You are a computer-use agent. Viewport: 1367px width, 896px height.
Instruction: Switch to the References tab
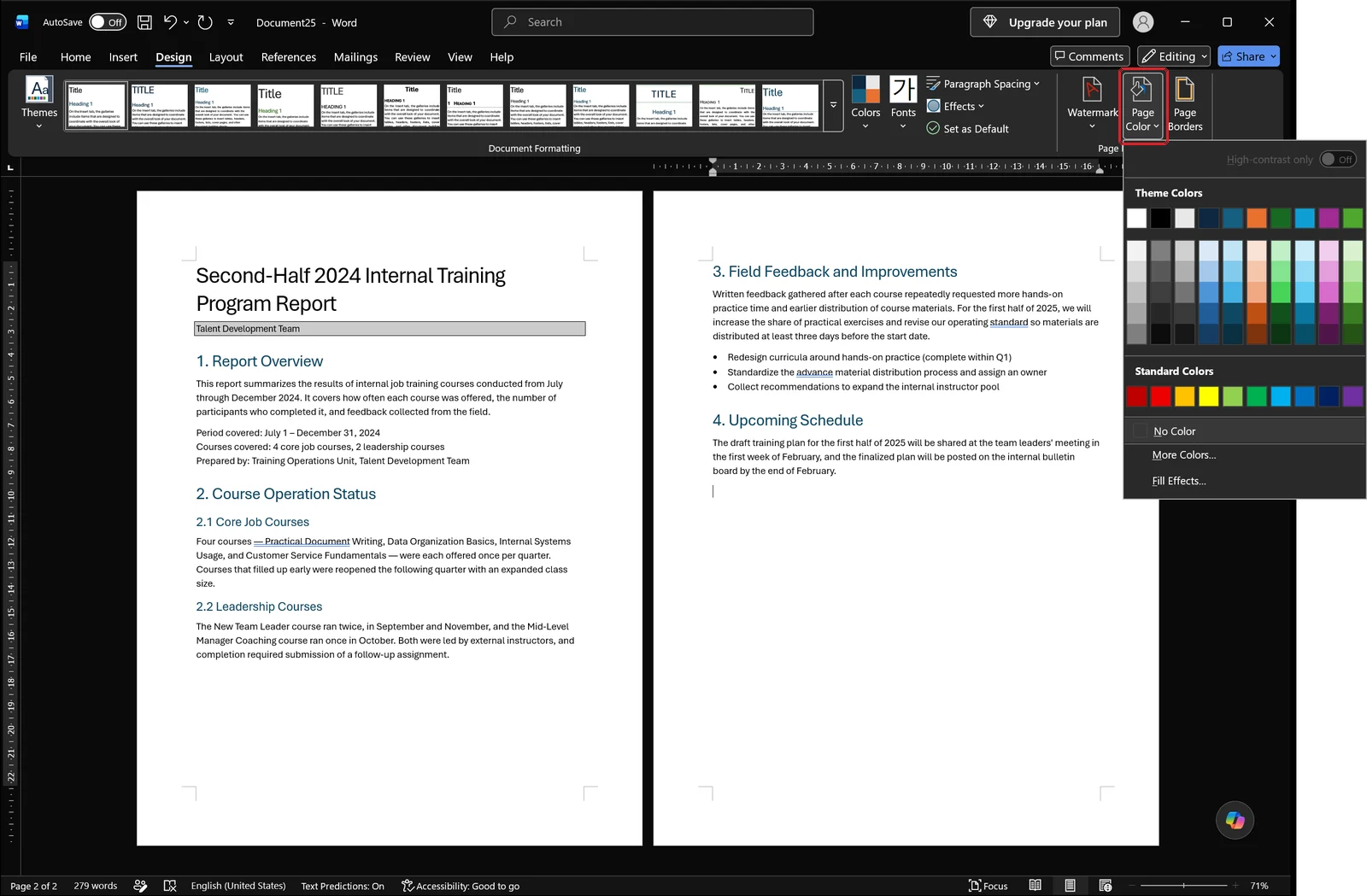coord(289,57)
